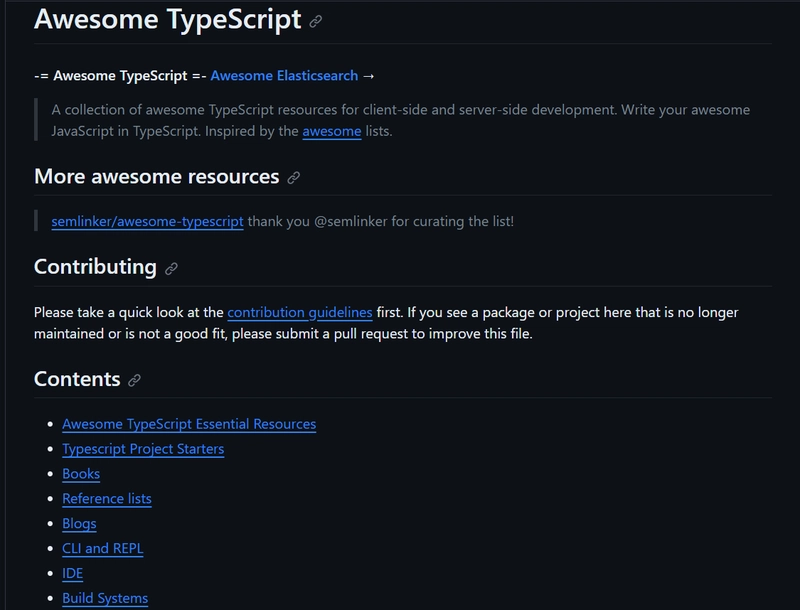Click the 'A collection of awesome TypeScript resources' quote
Screen dimensions: 800x610
point(401,120)
